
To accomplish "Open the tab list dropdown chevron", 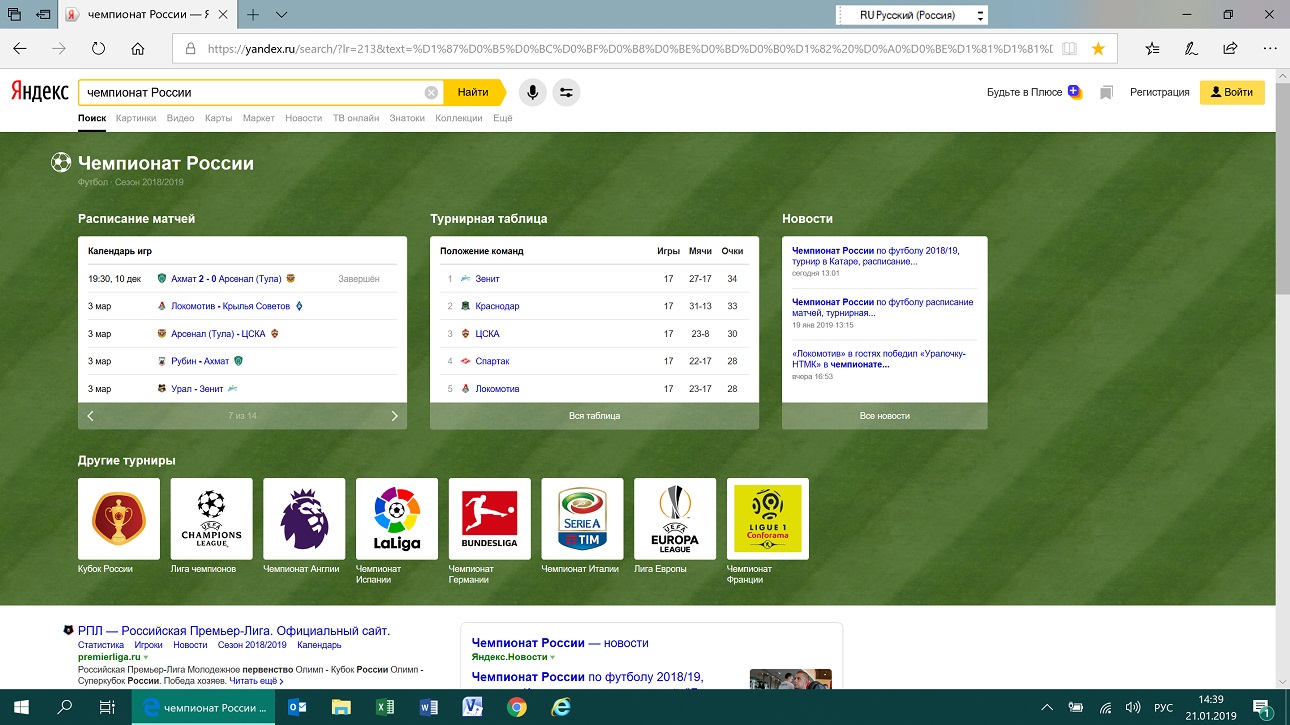I will click(x=282, y=15).
